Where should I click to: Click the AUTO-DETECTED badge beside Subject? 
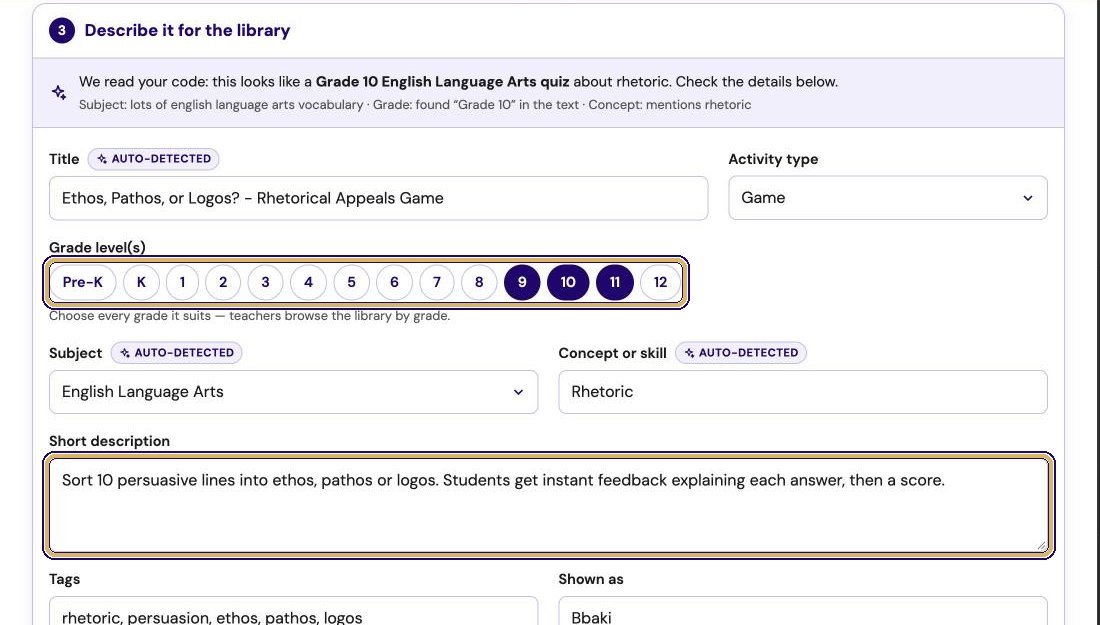point(177,353)
